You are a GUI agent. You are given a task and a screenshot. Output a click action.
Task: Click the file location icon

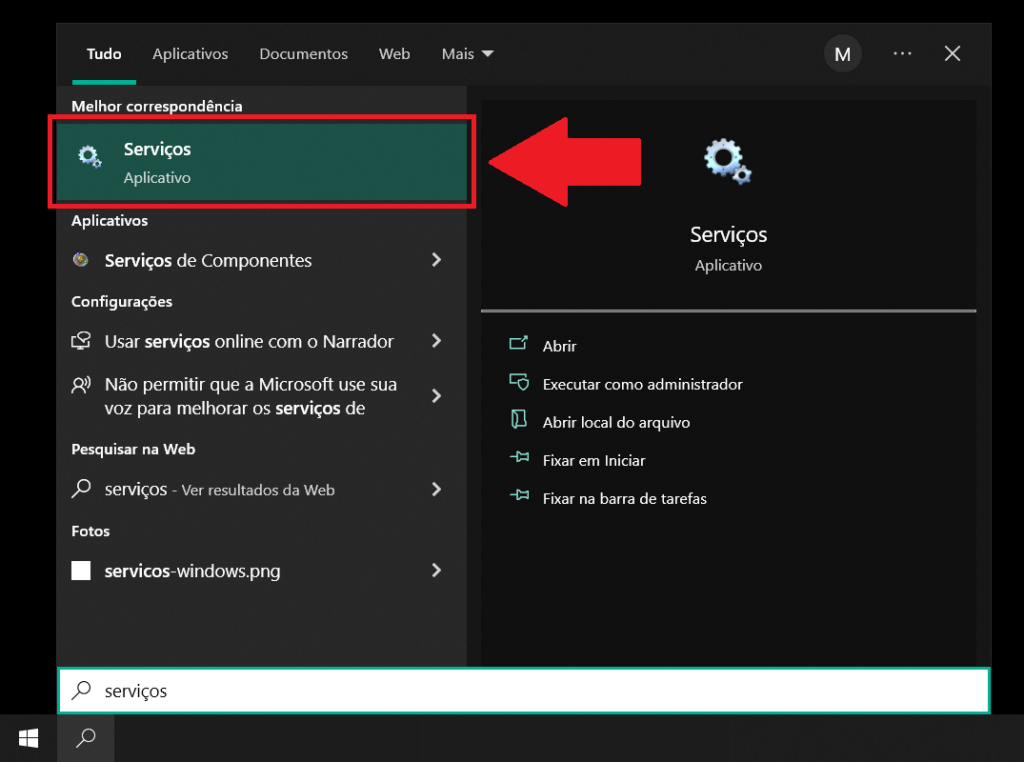point(519,419)
